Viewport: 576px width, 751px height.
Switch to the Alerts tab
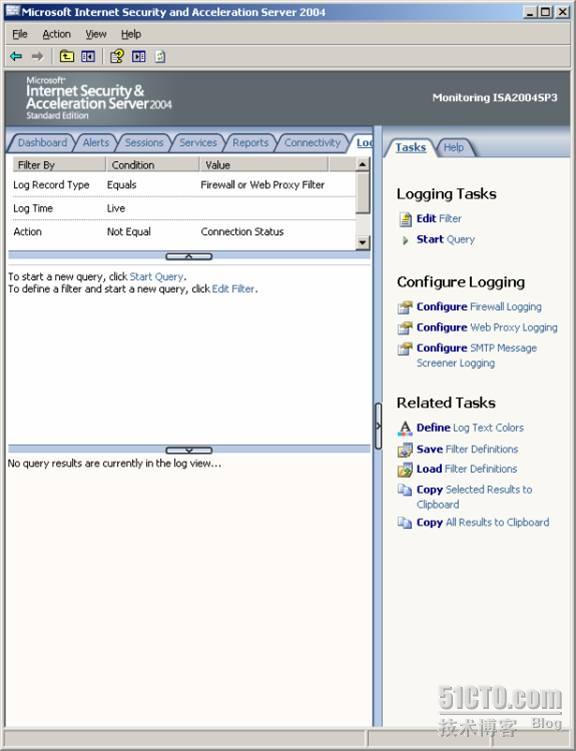(x=96, y=143)
